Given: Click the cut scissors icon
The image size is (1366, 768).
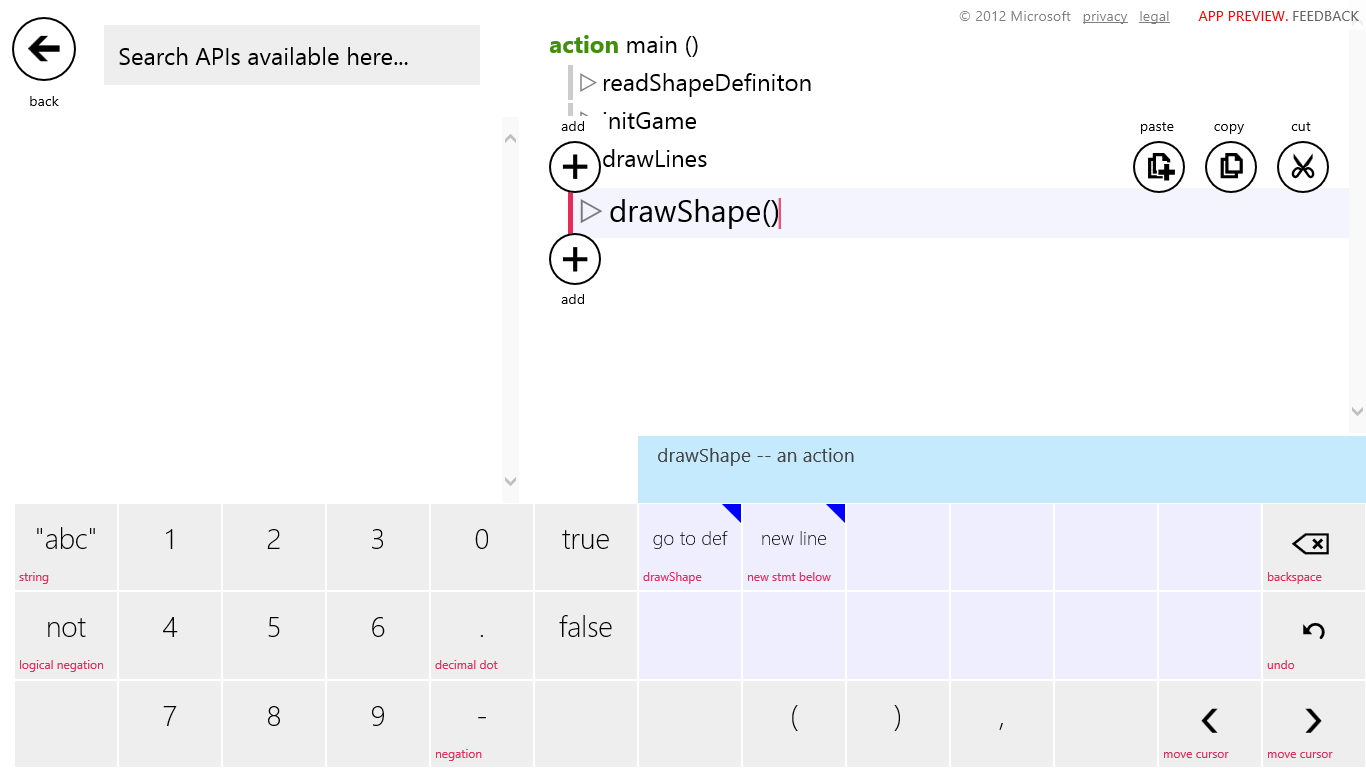Looking at the screenshot, I should [x=1302, y=167].
